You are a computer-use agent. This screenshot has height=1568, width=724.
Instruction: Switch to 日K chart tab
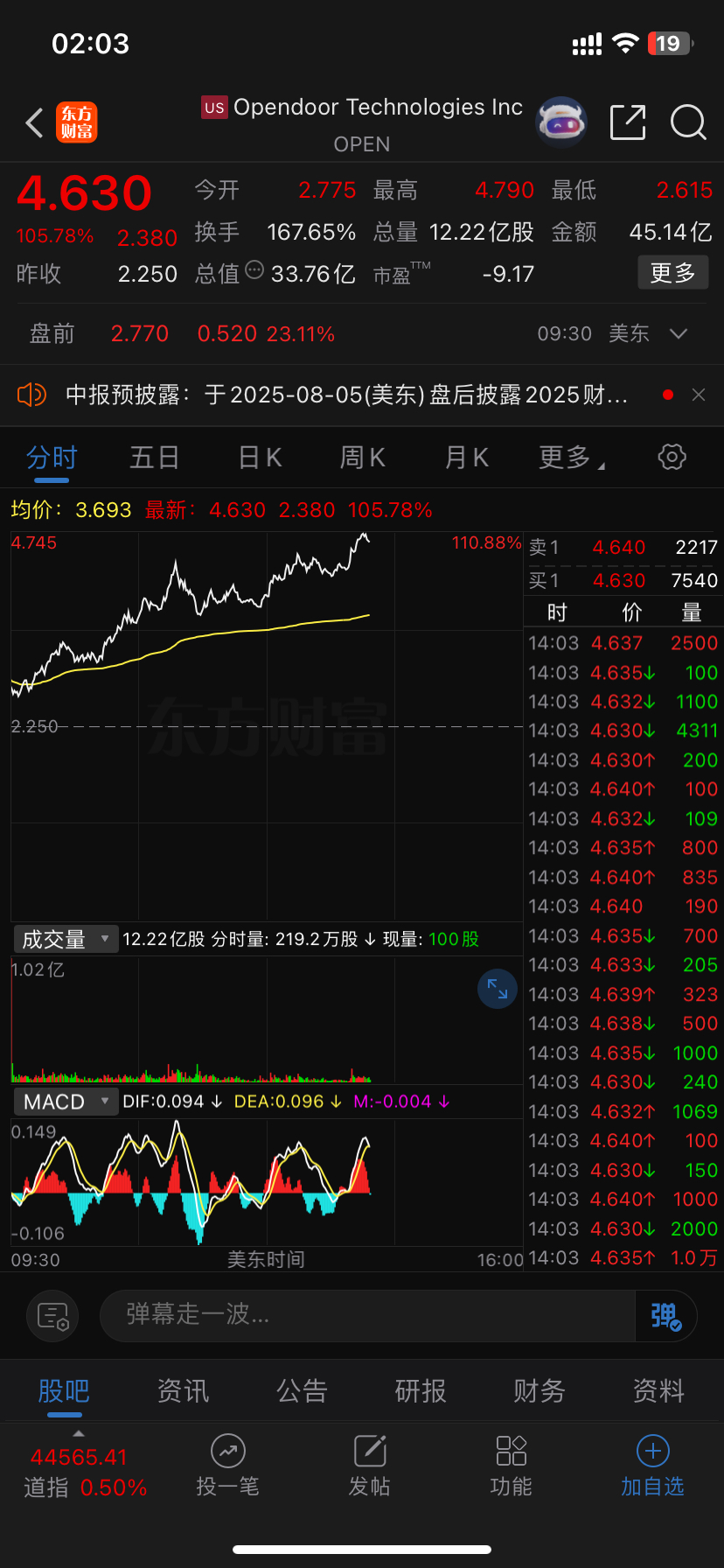point(260,457)
